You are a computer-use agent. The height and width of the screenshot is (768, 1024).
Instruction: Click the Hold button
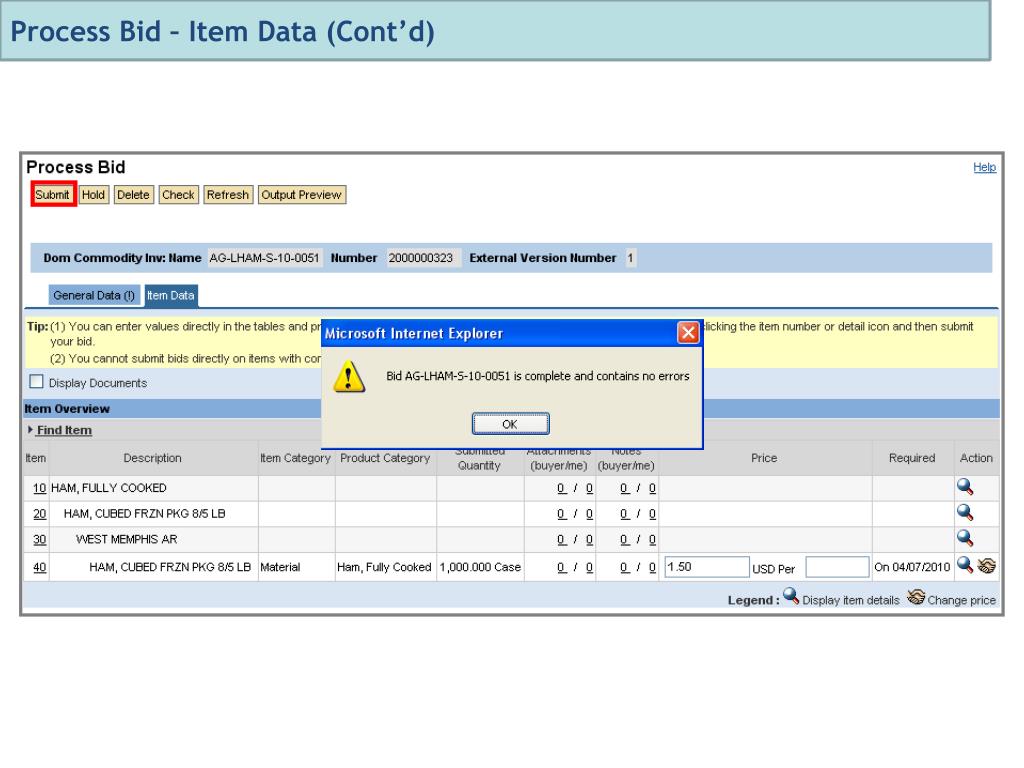(x=94, y=195)
